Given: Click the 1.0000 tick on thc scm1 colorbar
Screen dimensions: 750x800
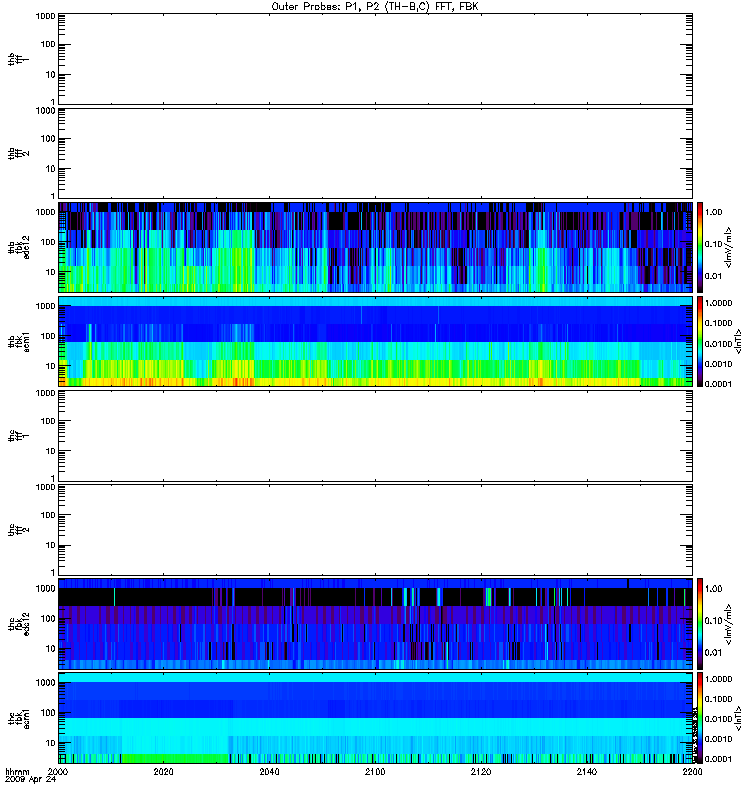Looking at the screenshot, I should coord(718,679).
